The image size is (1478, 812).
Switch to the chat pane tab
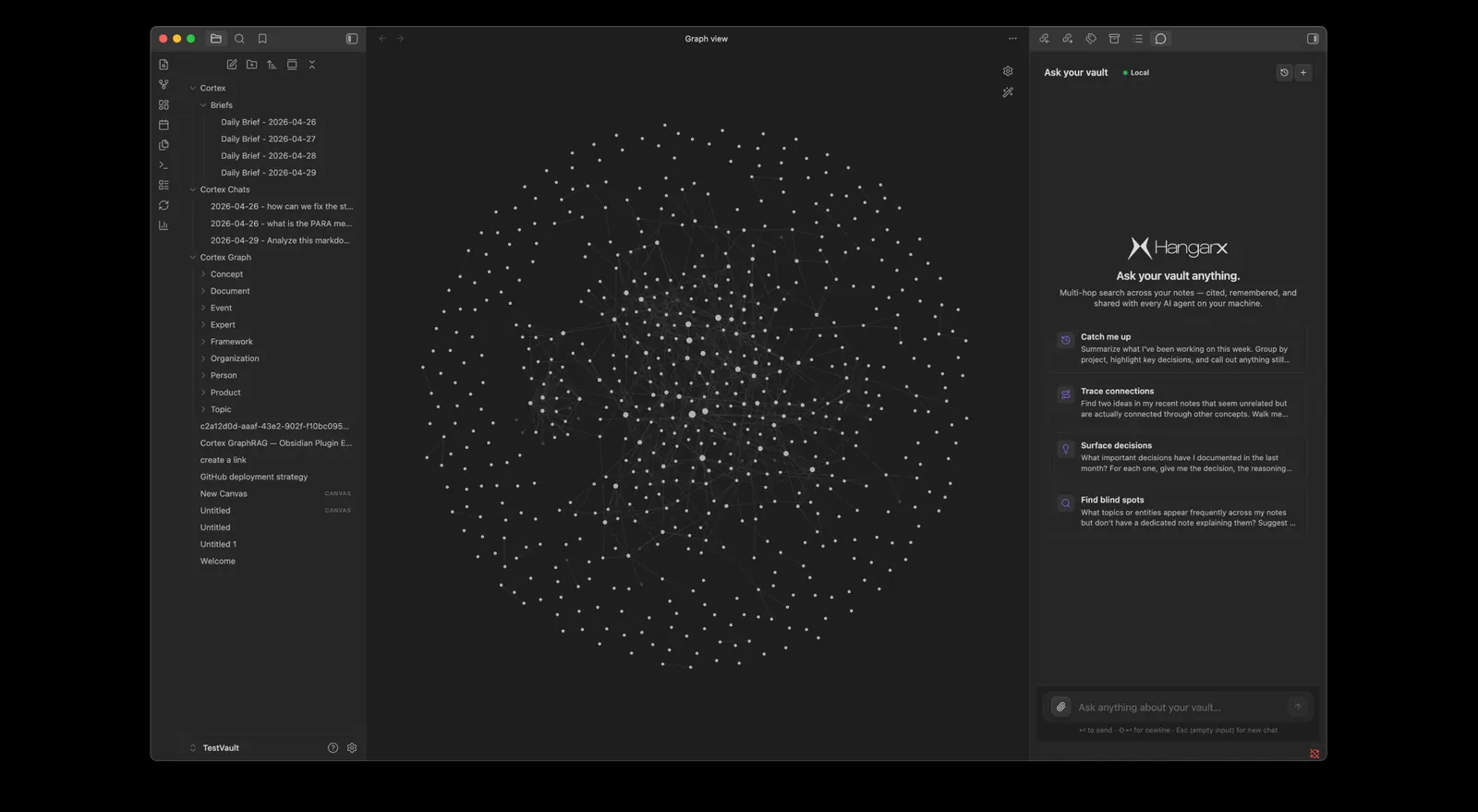(x=1161, y=39)
